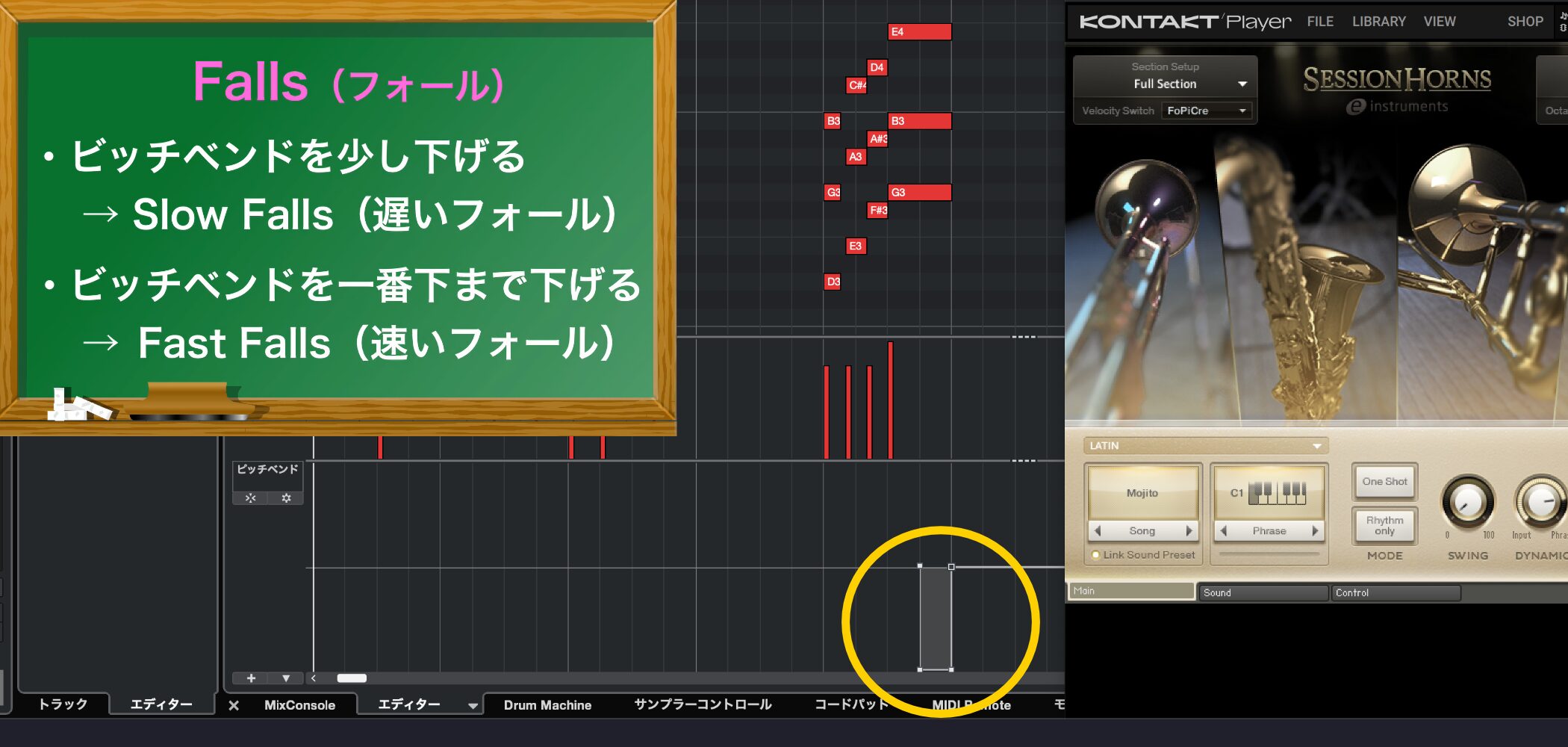Switch to the サンプラーコントロール tab
The width and height of the screenshot is (1568, 747).
(x=703, y=704)
